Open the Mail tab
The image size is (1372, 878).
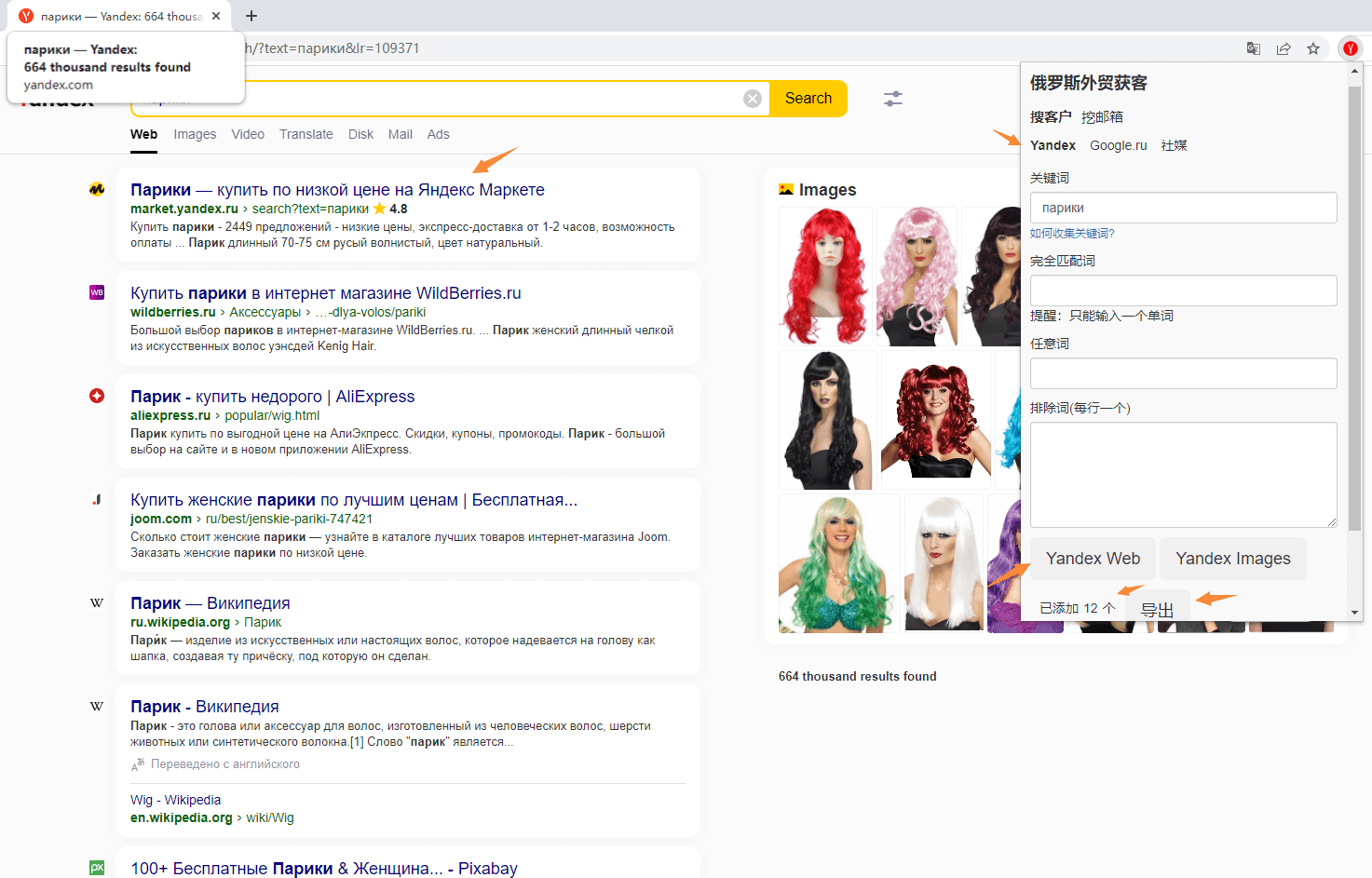click(x=401, y=134)
